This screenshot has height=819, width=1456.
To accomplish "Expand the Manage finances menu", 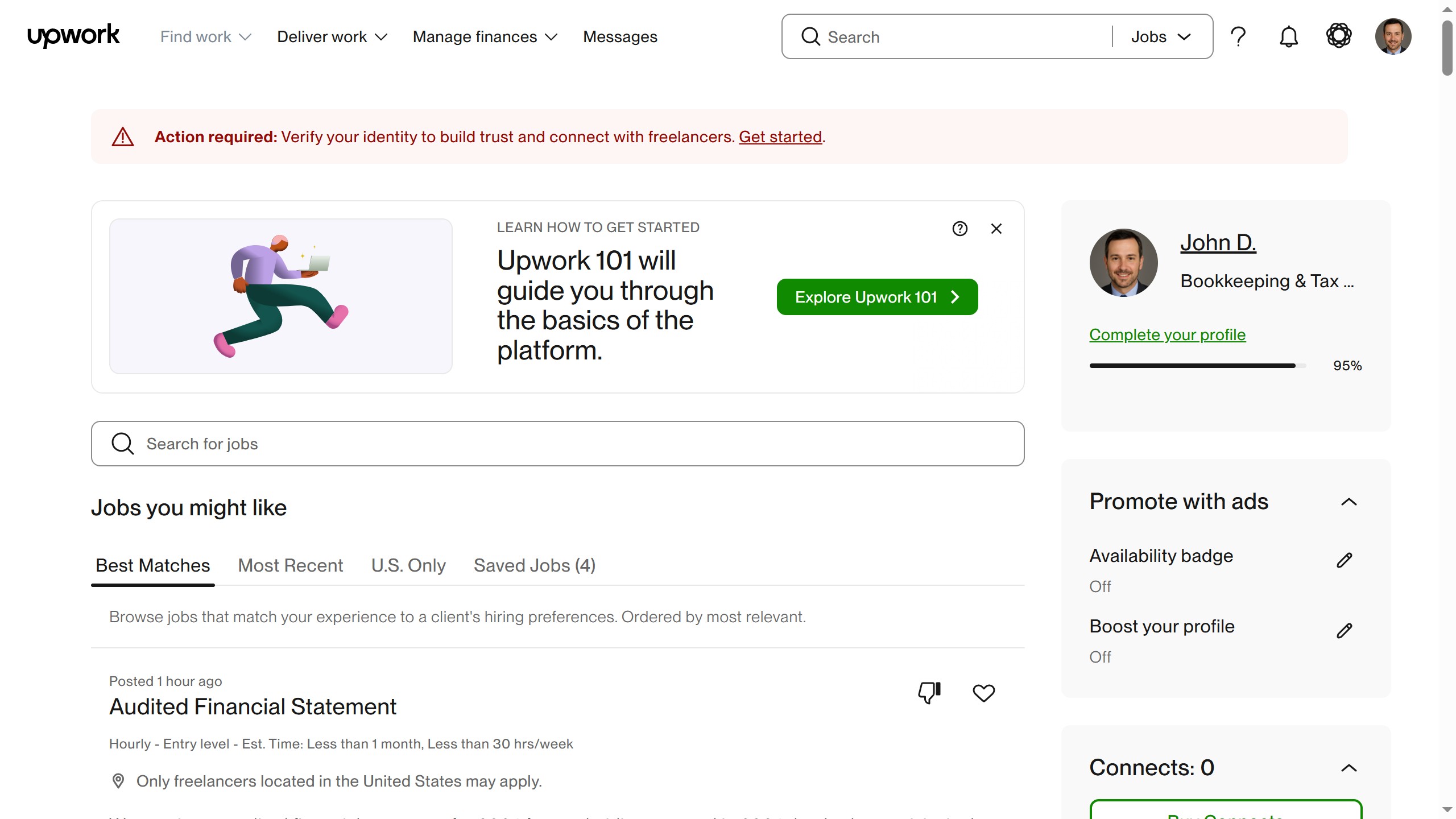I will (x=485, y=37).
